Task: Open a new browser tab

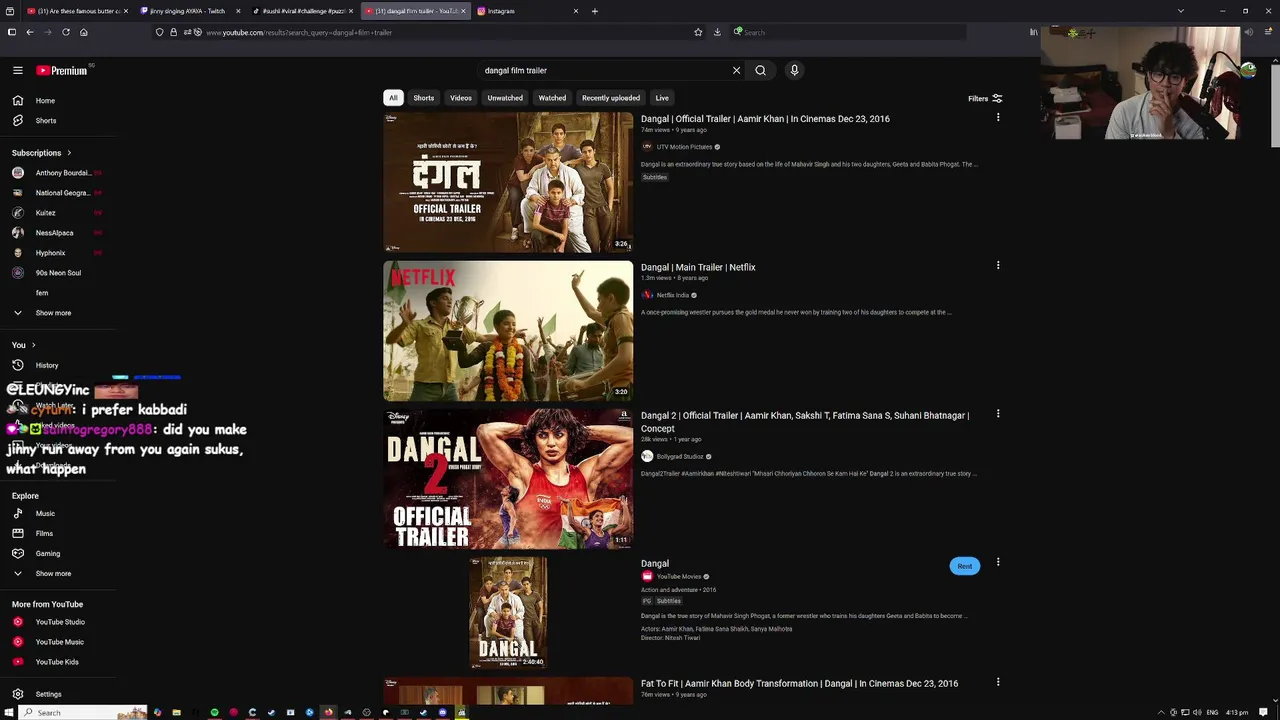Action: pyautogui.click(x=595, y=11)
